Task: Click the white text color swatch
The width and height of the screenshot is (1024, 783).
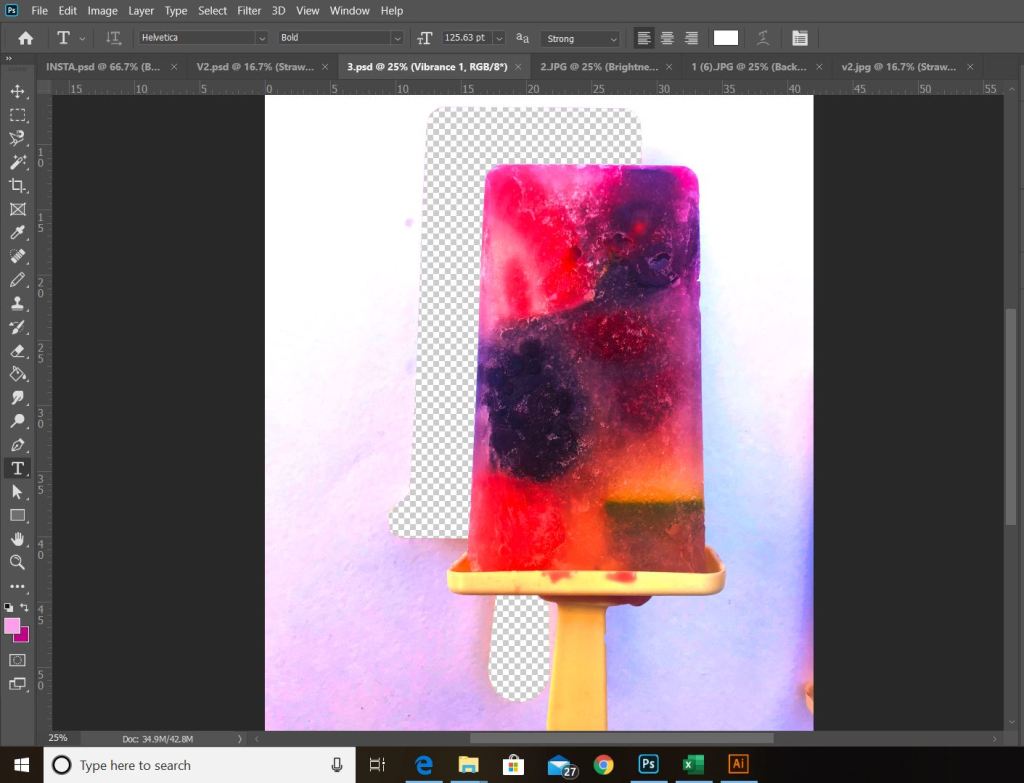Action: pyautogui.click(x=726, y=38)
